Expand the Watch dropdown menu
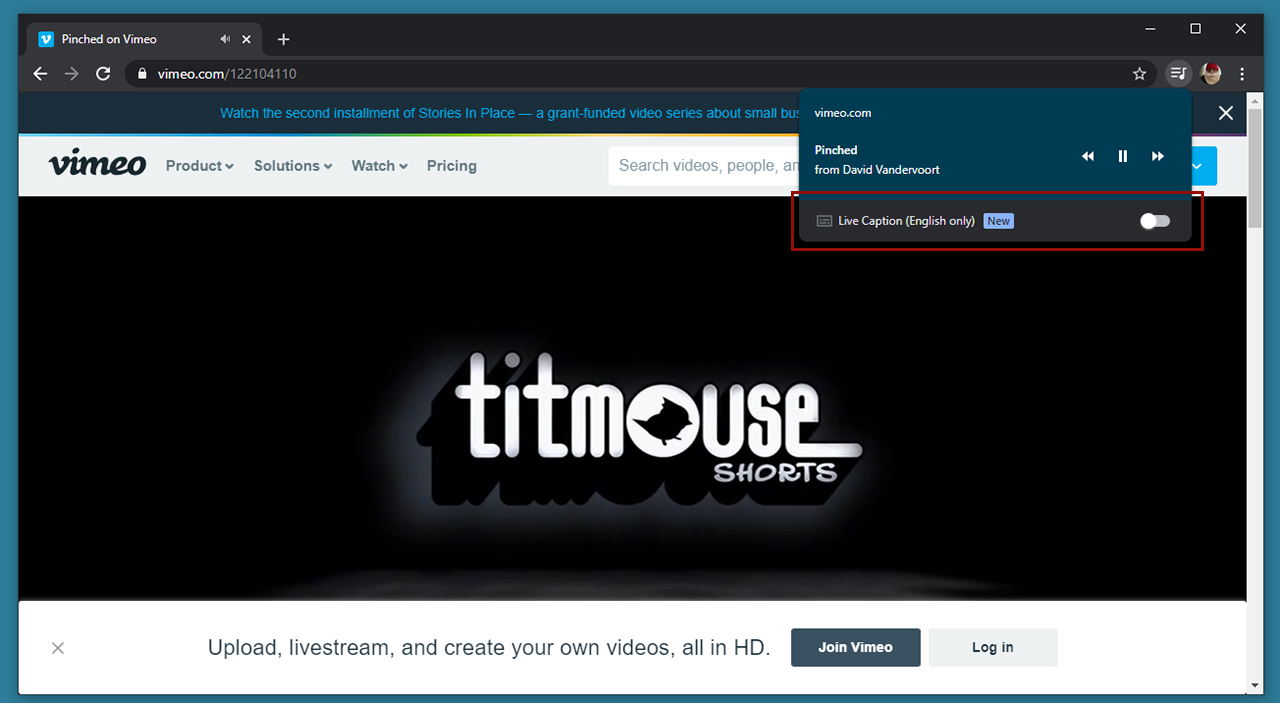This screenshot has width=1280, height=703. [x=379, y=166]
